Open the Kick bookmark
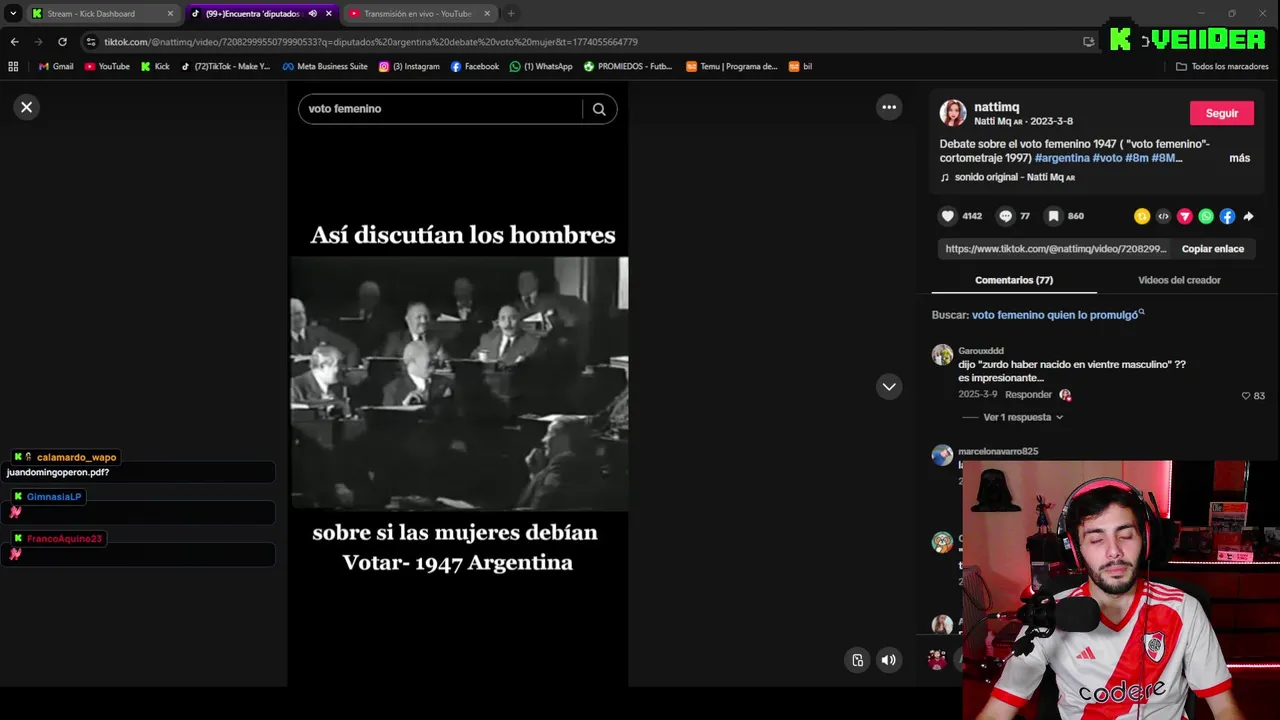1280x720 pixels. point(155,67)
